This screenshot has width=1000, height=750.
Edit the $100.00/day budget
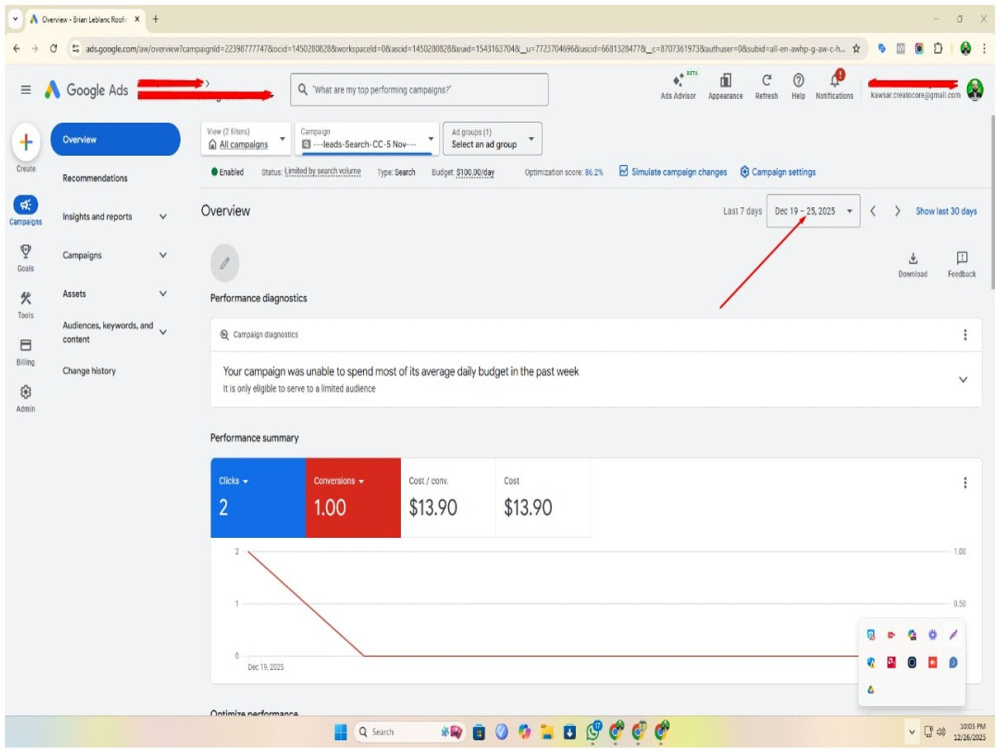[x=475, y=172]
